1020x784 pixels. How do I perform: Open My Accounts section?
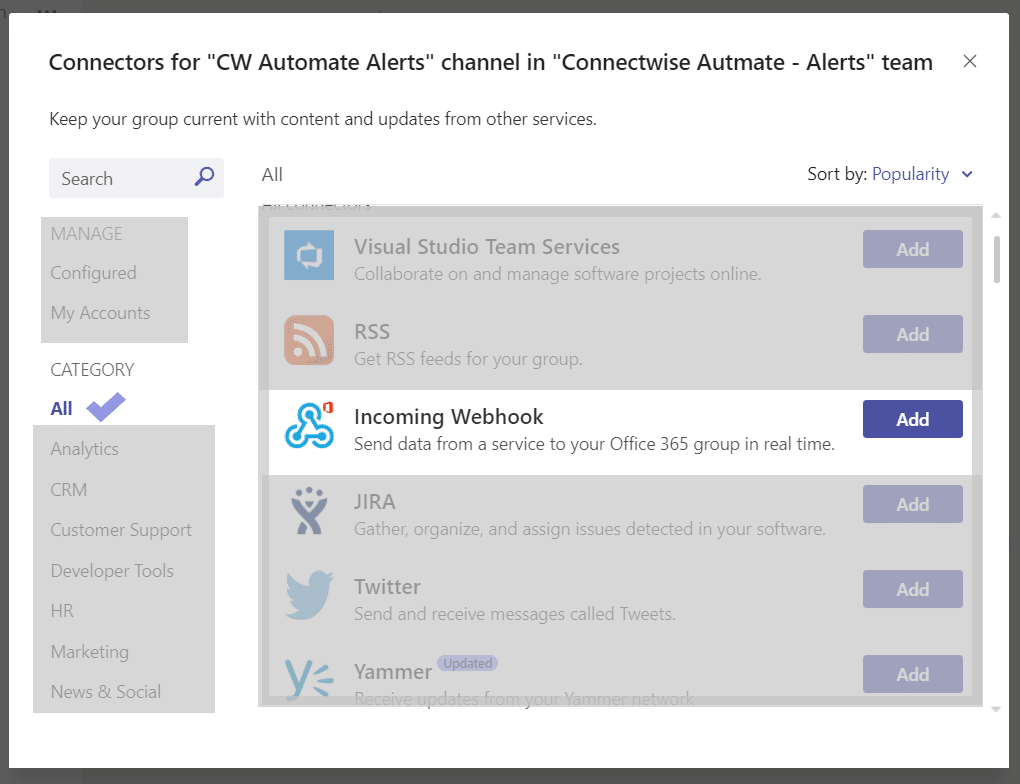click(100, 313)
